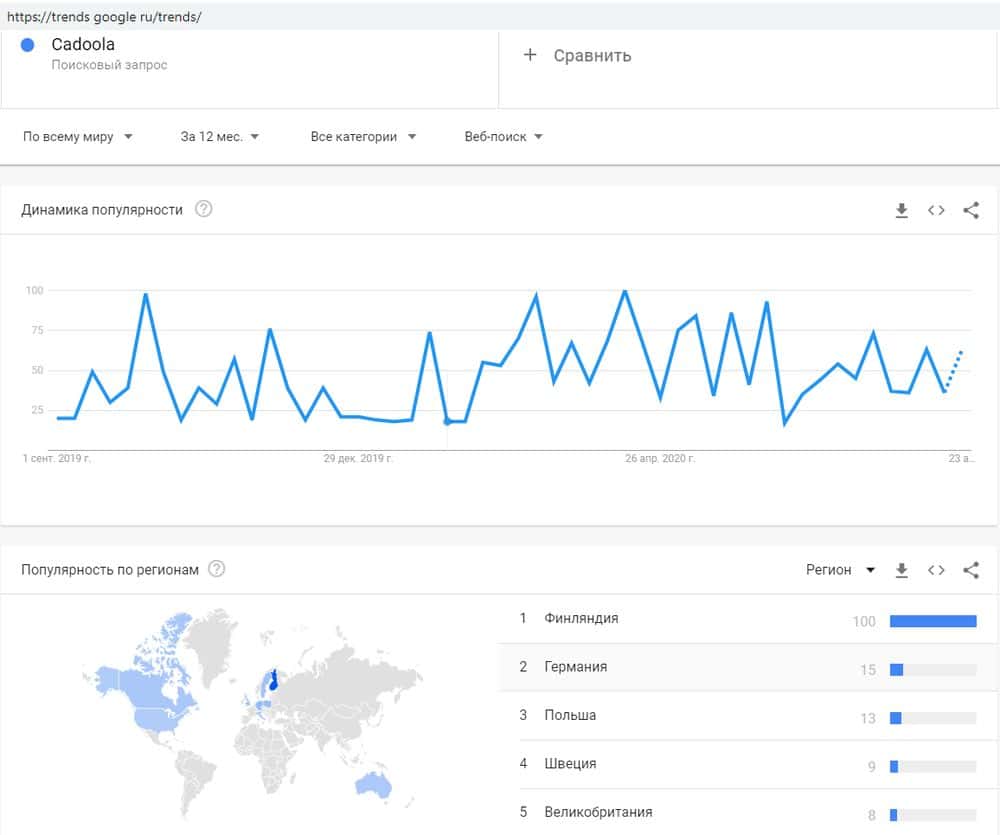Select Германия in the regions list

(x=576, y=667)
